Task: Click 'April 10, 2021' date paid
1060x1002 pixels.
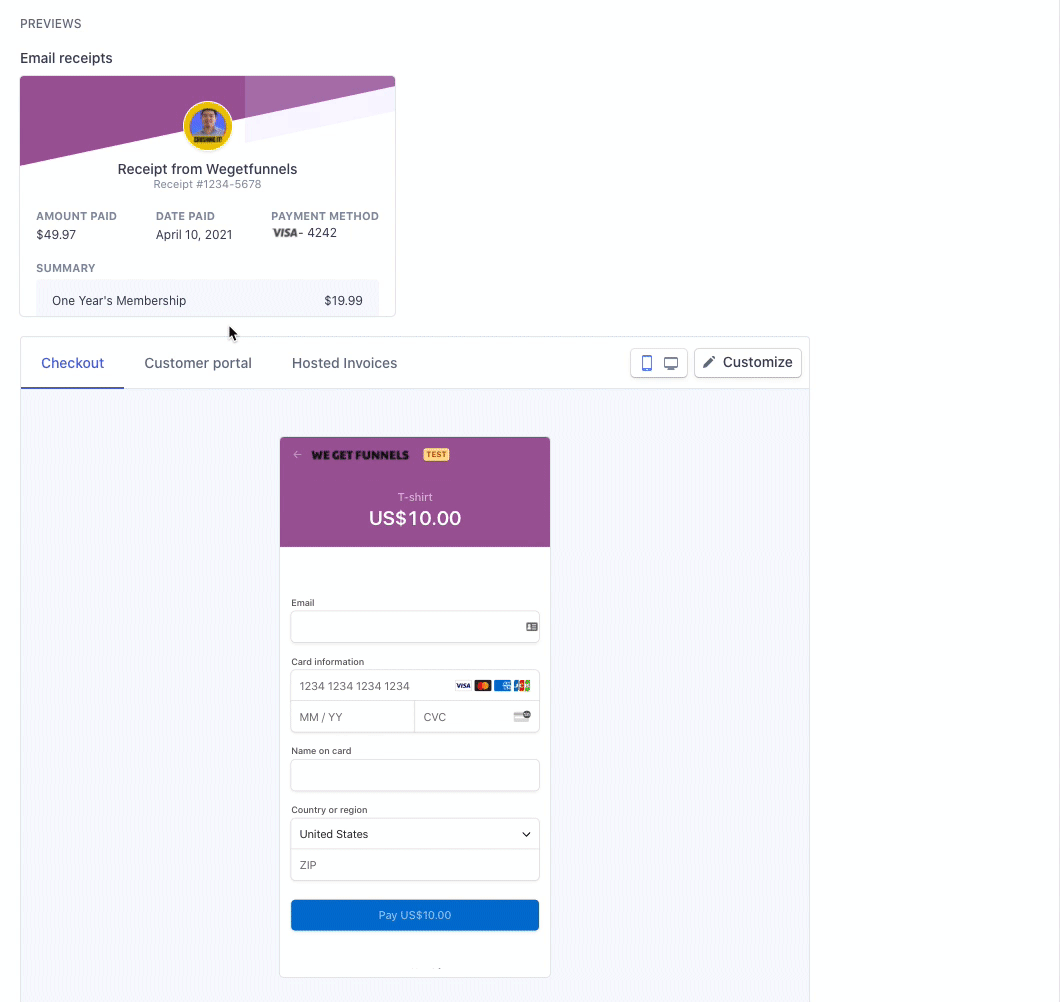Action: pyautogui.click(x=194, y=235)
